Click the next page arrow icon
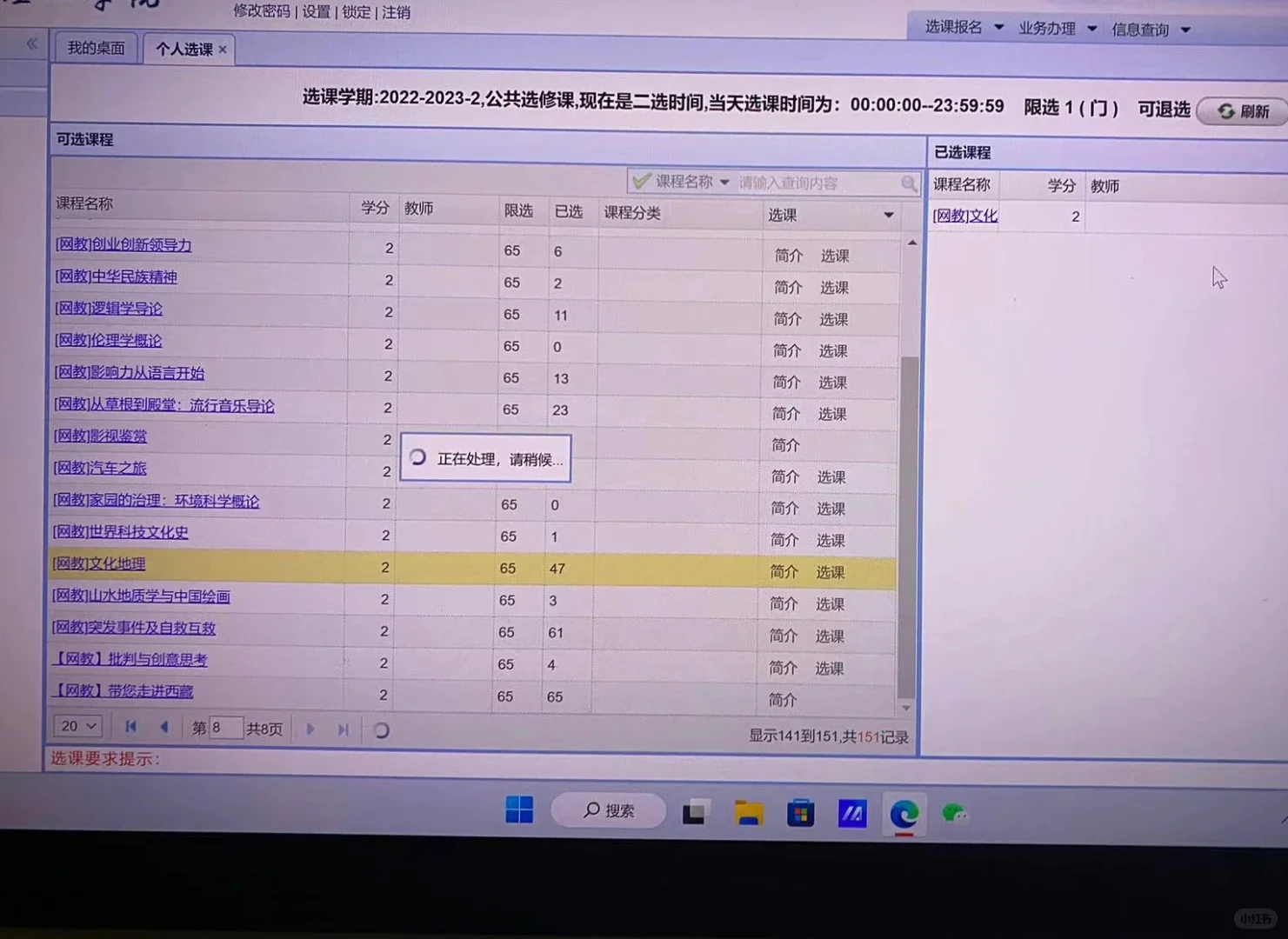The image size is (1288, 939). click(310, 729)
